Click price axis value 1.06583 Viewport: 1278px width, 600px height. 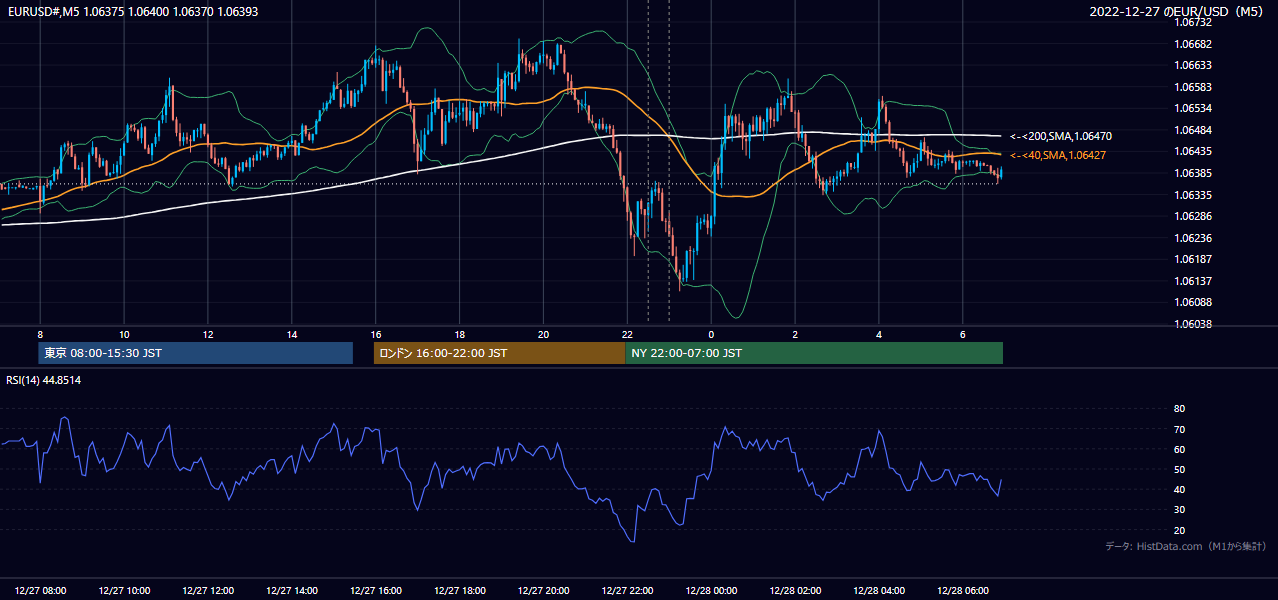tap(1193, 87)
